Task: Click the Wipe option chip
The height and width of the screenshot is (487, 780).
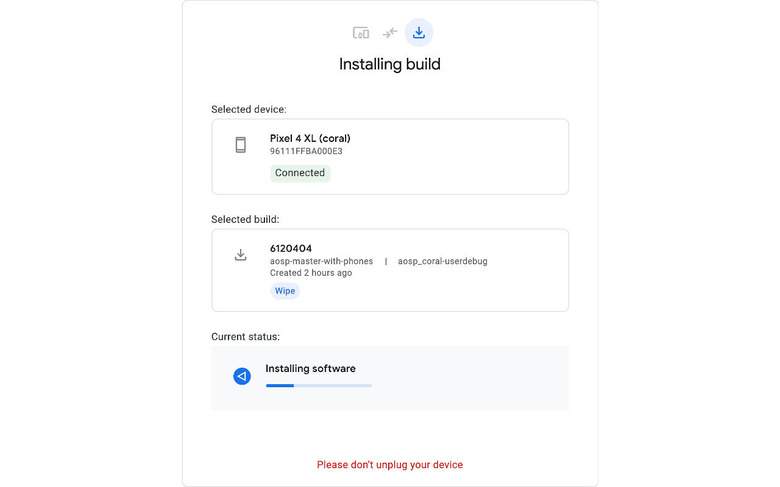Action: click(x=285, y=291)
